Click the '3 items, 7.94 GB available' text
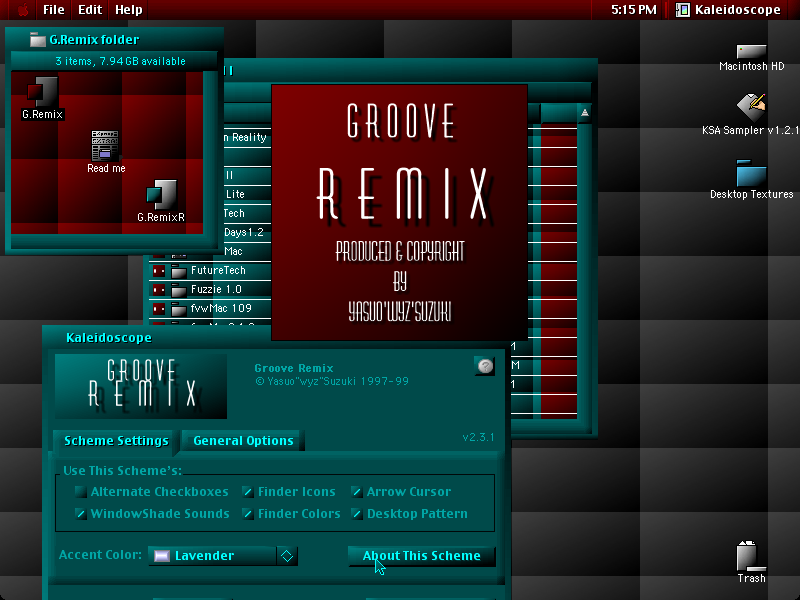 coord(120,61)
